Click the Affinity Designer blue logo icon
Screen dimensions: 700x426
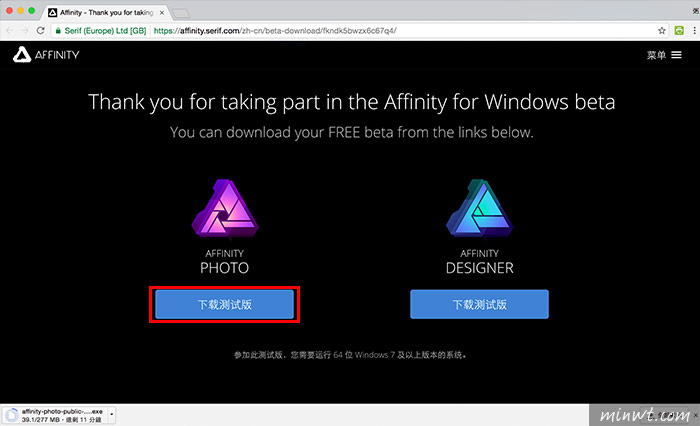tap(479, 208)
